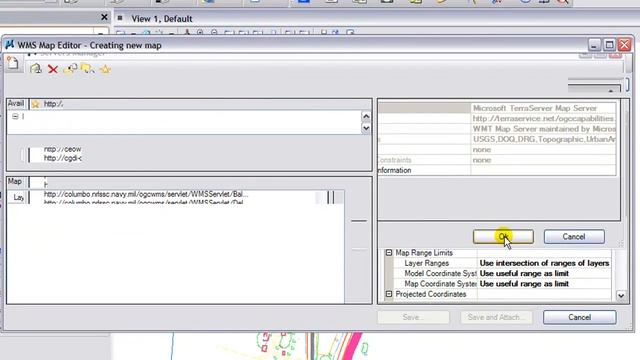Click the up arrow of the Avail list scrollbar
The width and height of the screenshot is (640, 360).
pyautogui.click(x=366, y=117)
